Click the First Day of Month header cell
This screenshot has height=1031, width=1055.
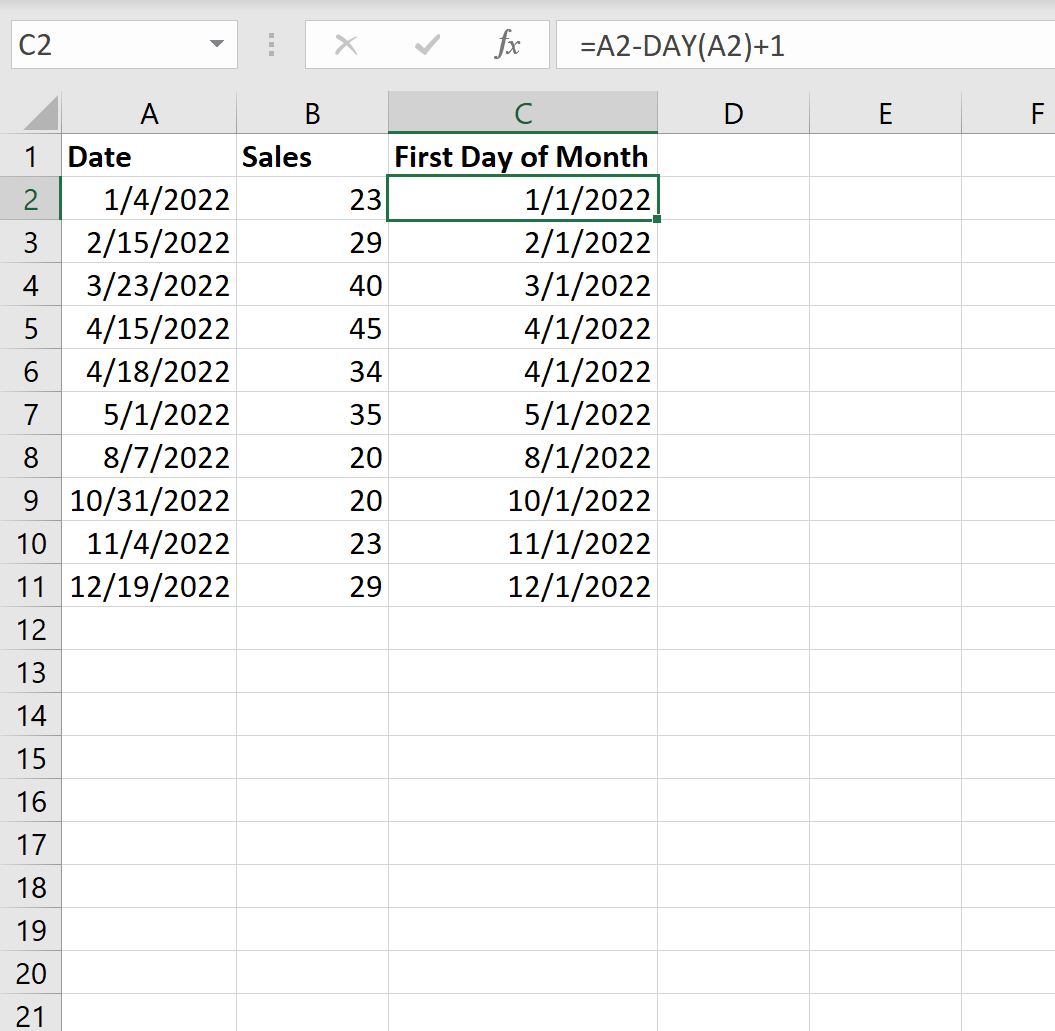(523, 156)
